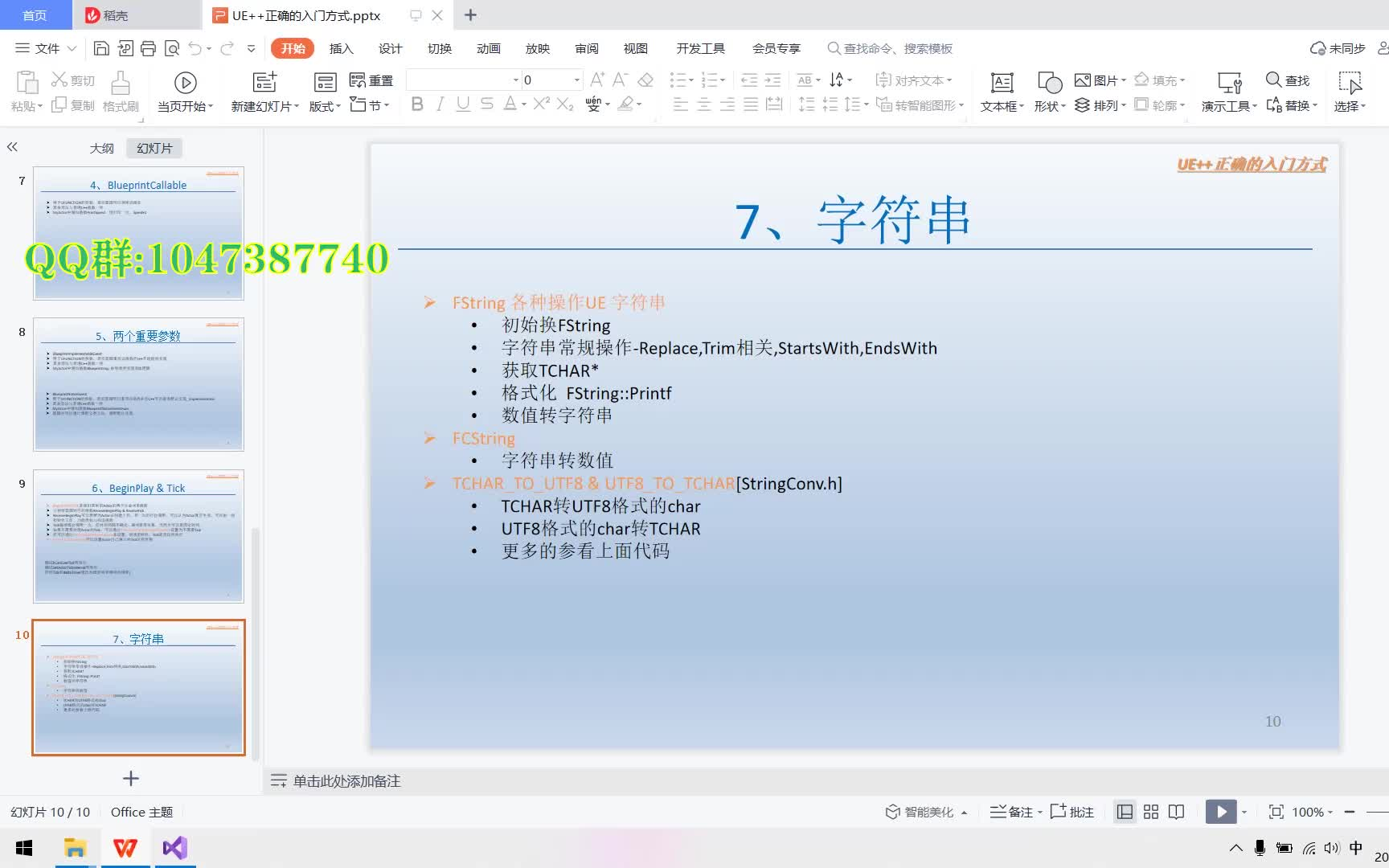Open Print Preview from quick toolbar

(x=171, y=48)
